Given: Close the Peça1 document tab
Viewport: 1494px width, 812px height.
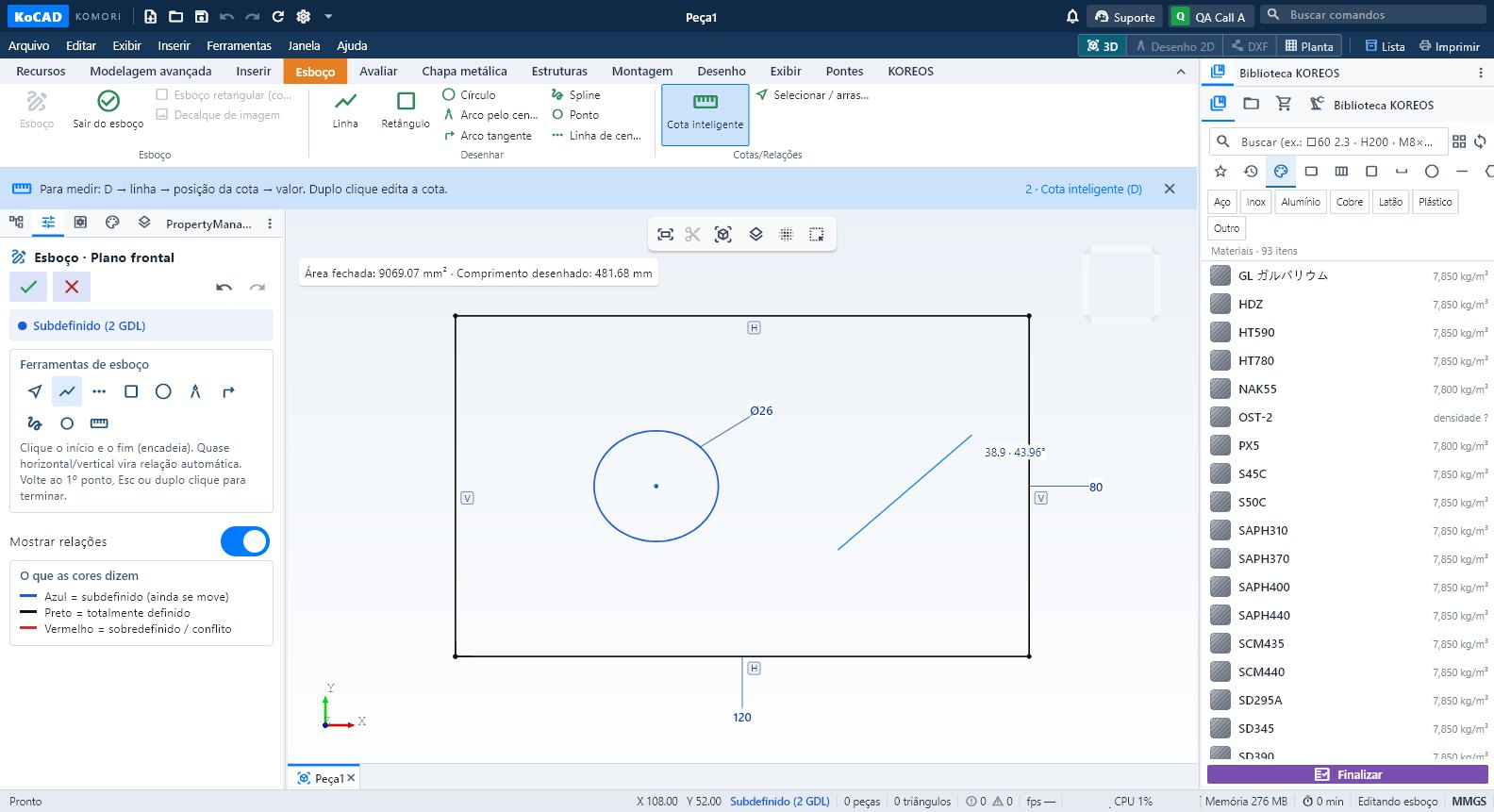Looking at the screenshot, I should [351, 778].
